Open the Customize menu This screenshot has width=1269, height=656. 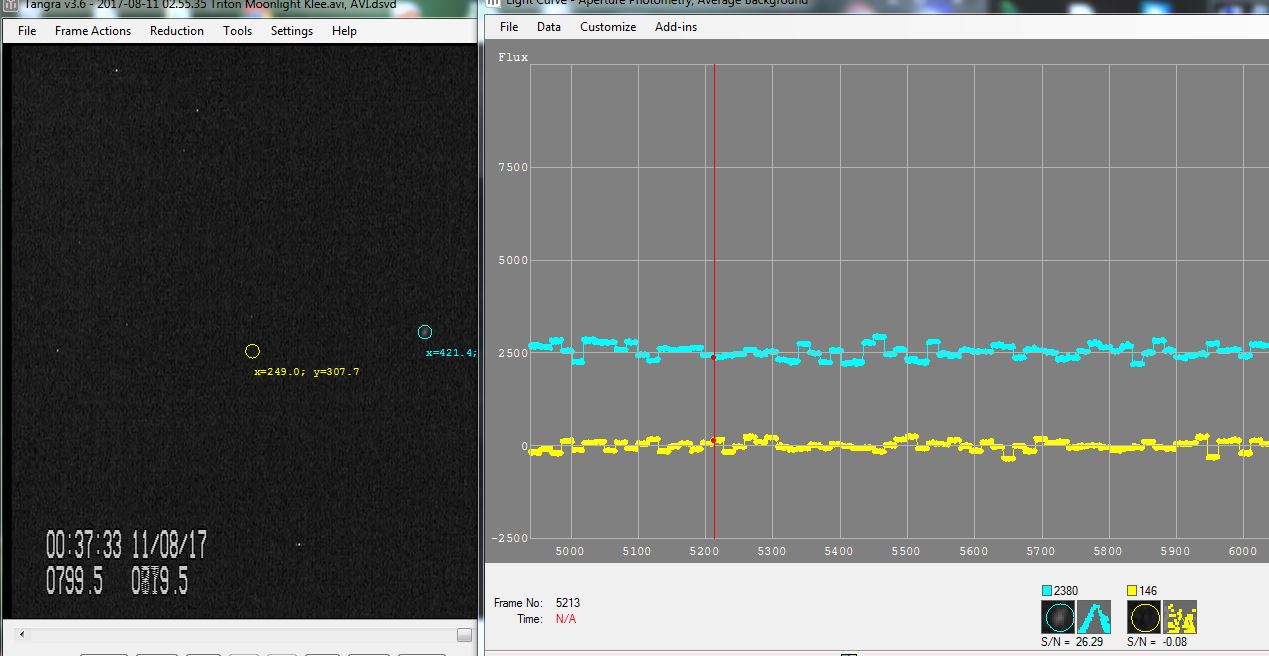(x=608, y=27)
